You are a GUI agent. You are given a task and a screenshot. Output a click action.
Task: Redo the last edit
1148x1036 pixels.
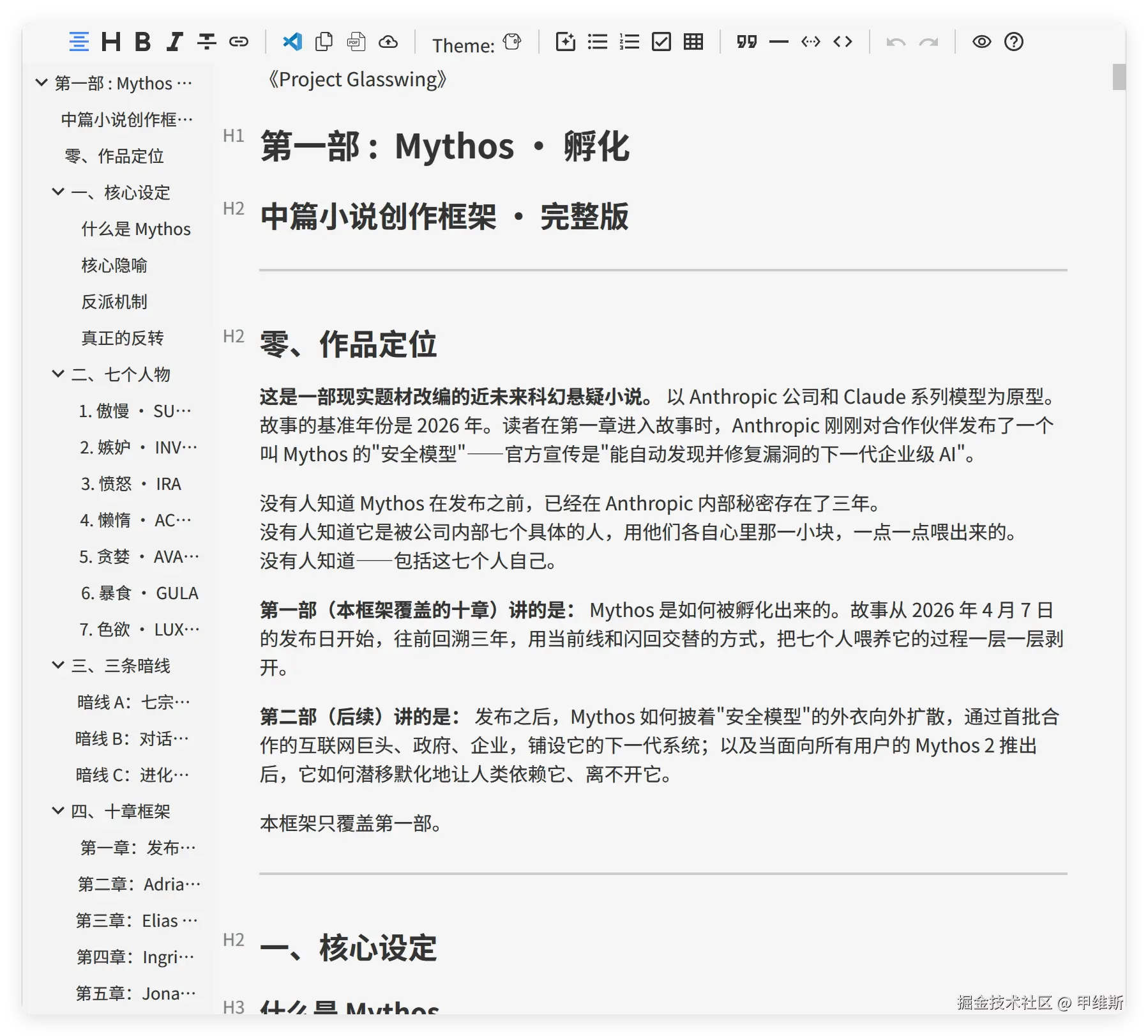pyautogui.click(x=928, y=42)
